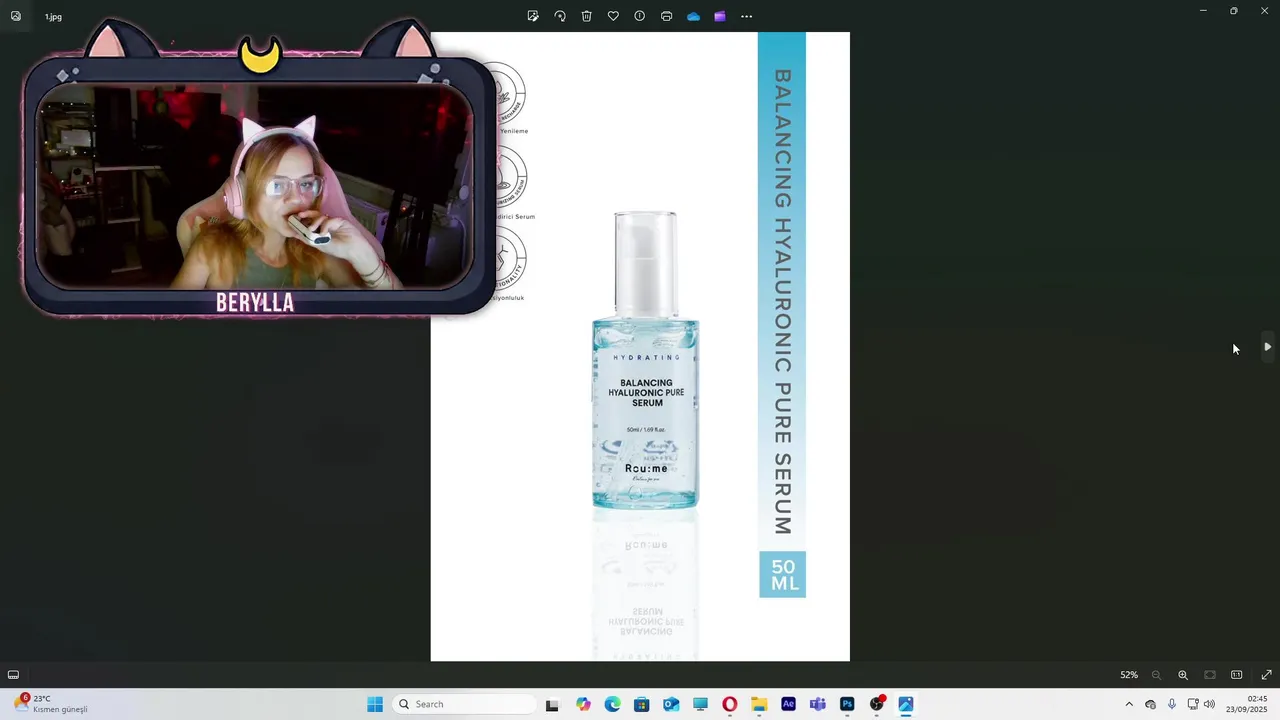Open the purple Clipchamp video icon

point(720,16)
